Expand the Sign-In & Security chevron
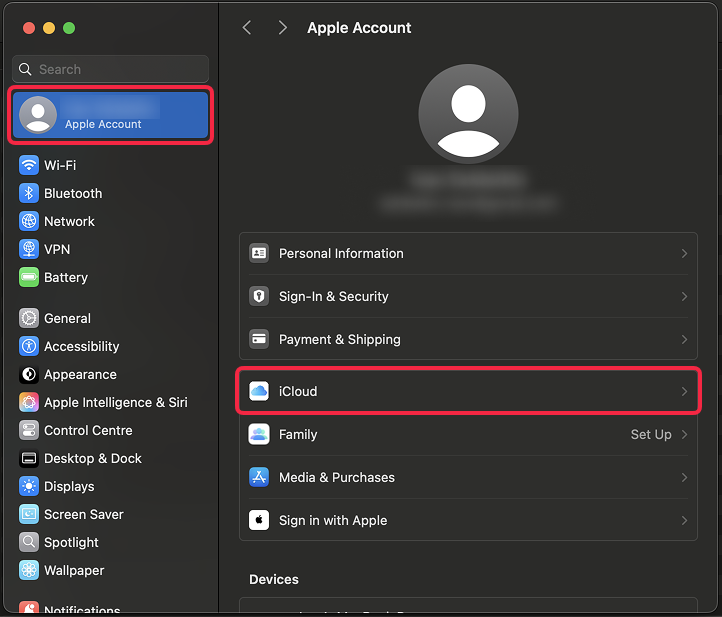The image size is (722, 617). pos(684,297)
